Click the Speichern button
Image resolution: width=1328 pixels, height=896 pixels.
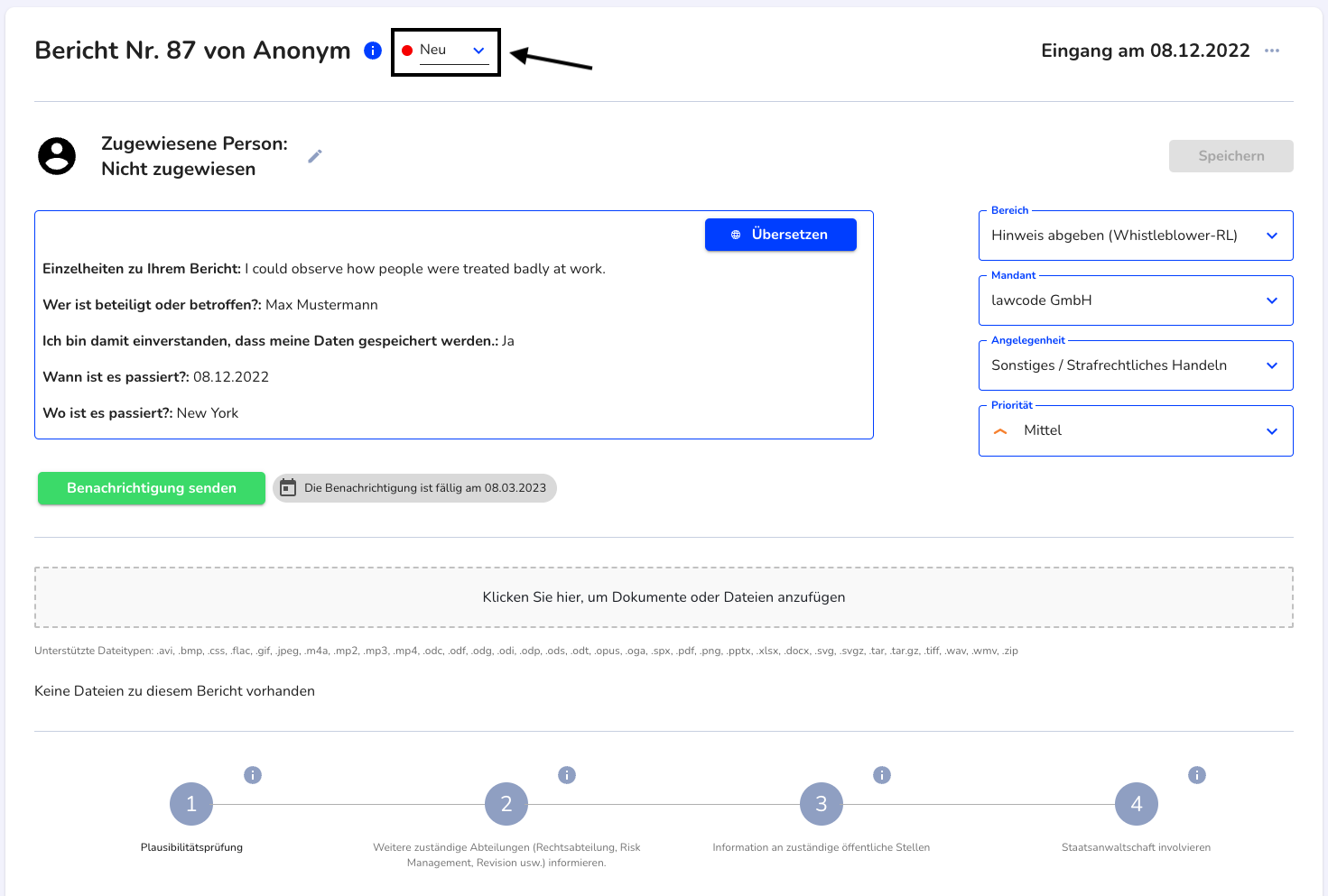coord(1231,156)
